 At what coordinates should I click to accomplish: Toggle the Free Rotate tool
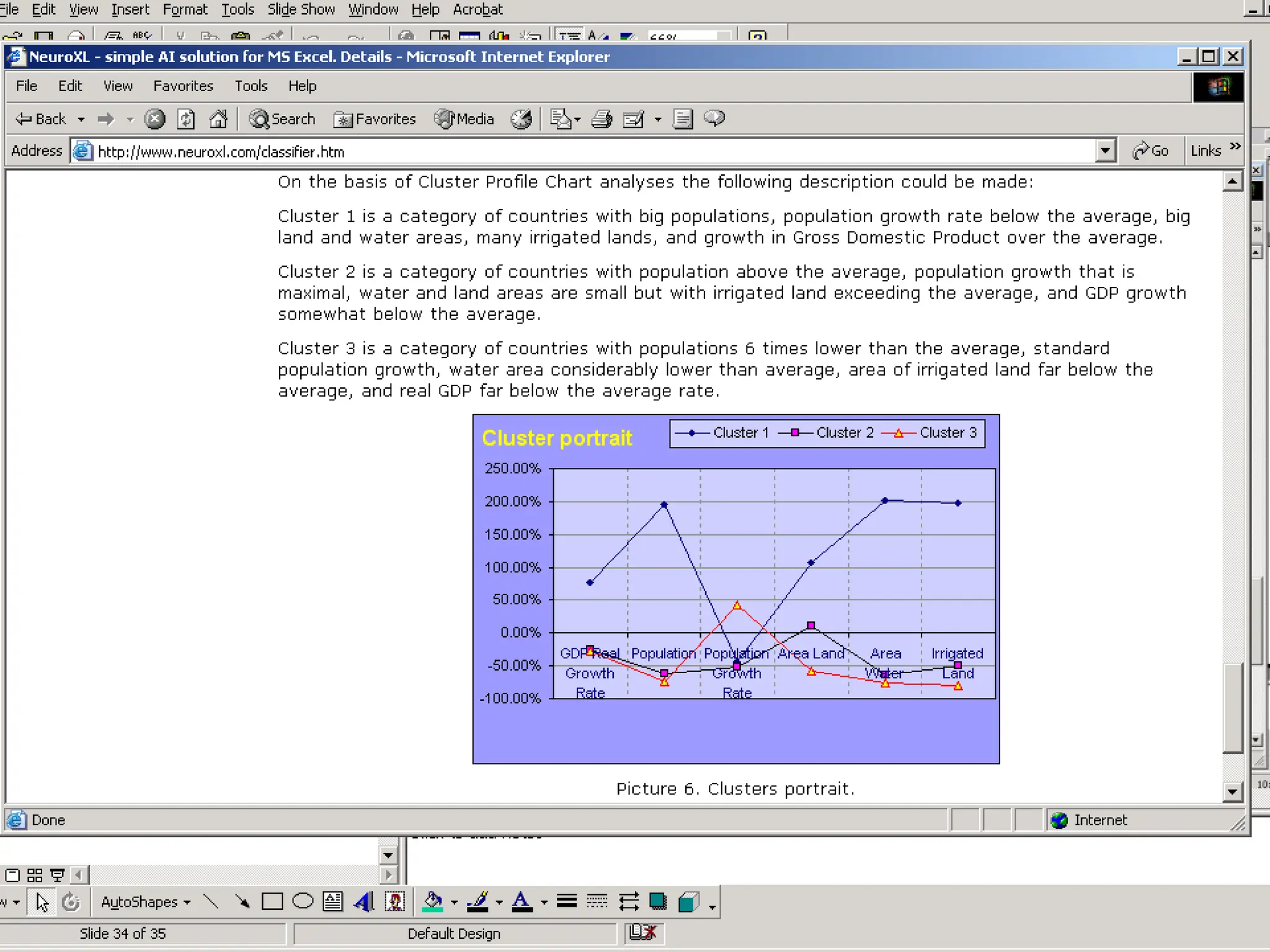coord(71,902)
